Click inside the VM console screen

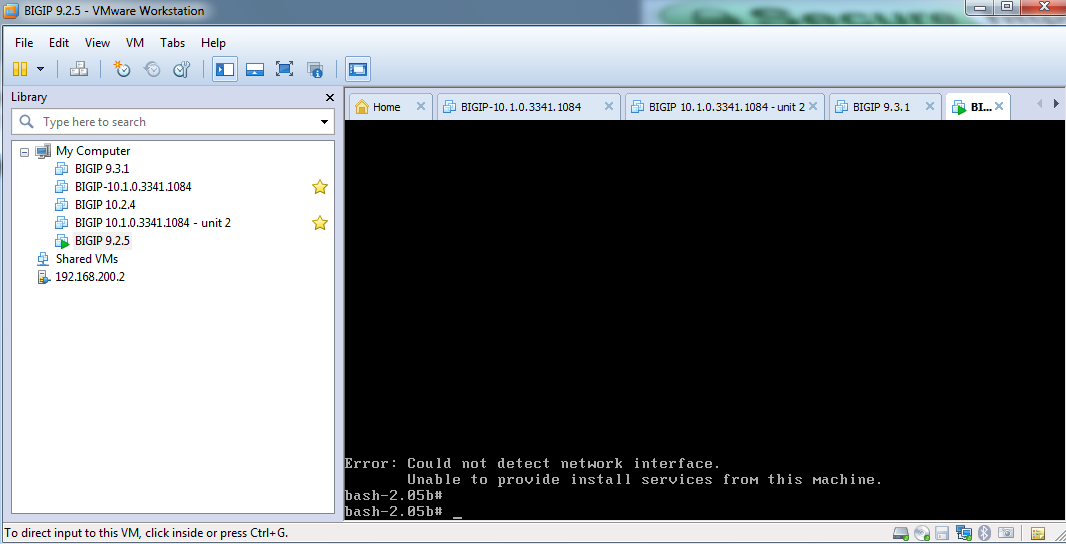(705, 320)
